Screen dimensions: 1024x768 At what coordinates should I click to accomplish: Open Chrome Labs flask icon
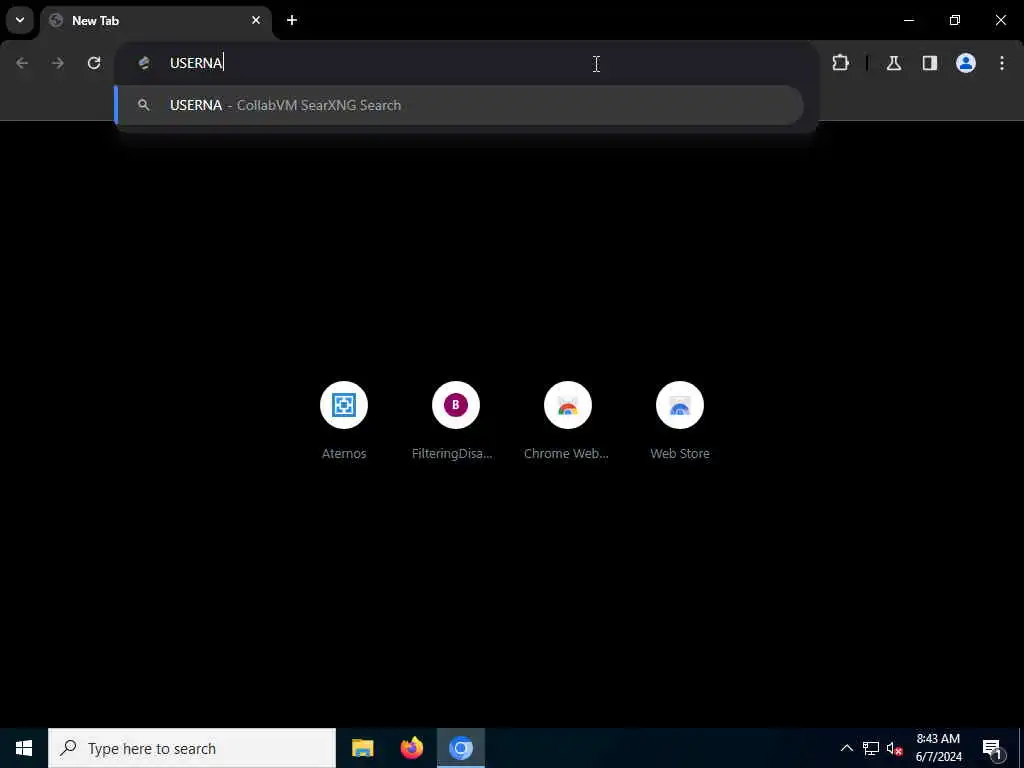(x=894, y=63)
